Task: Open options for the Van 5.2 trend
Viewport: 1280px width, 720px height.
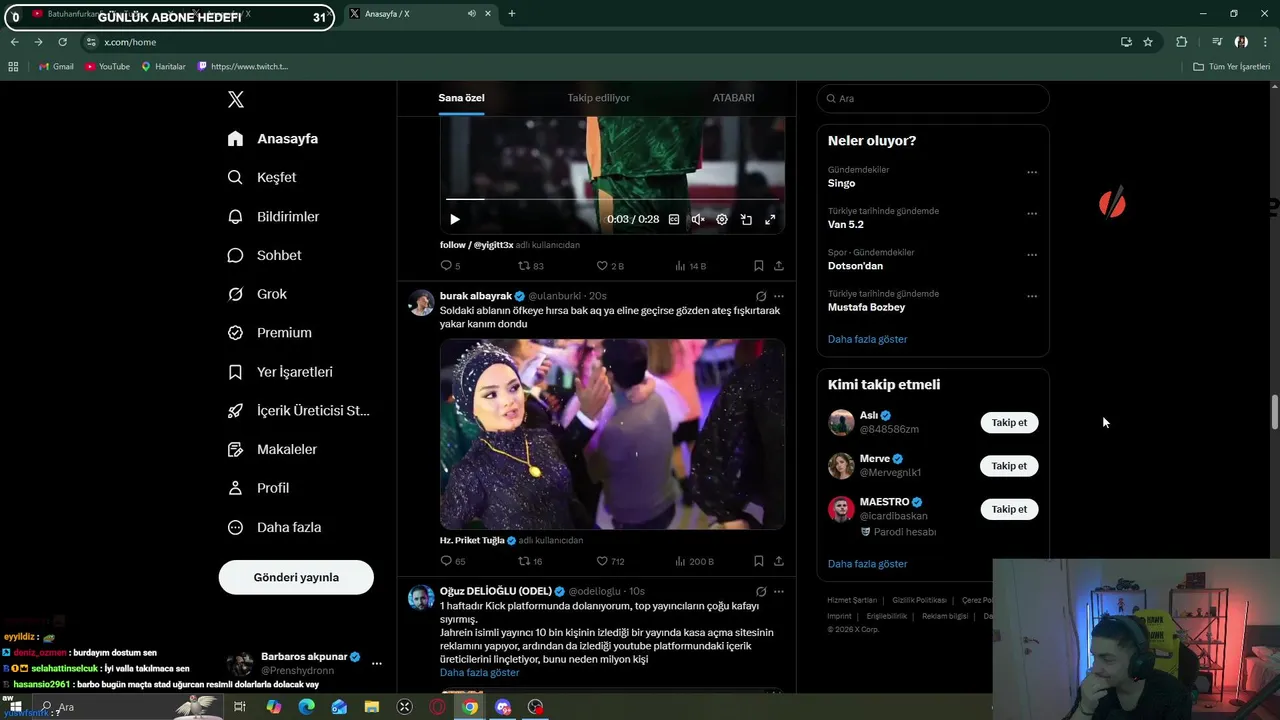Action: click(1032, 213)
